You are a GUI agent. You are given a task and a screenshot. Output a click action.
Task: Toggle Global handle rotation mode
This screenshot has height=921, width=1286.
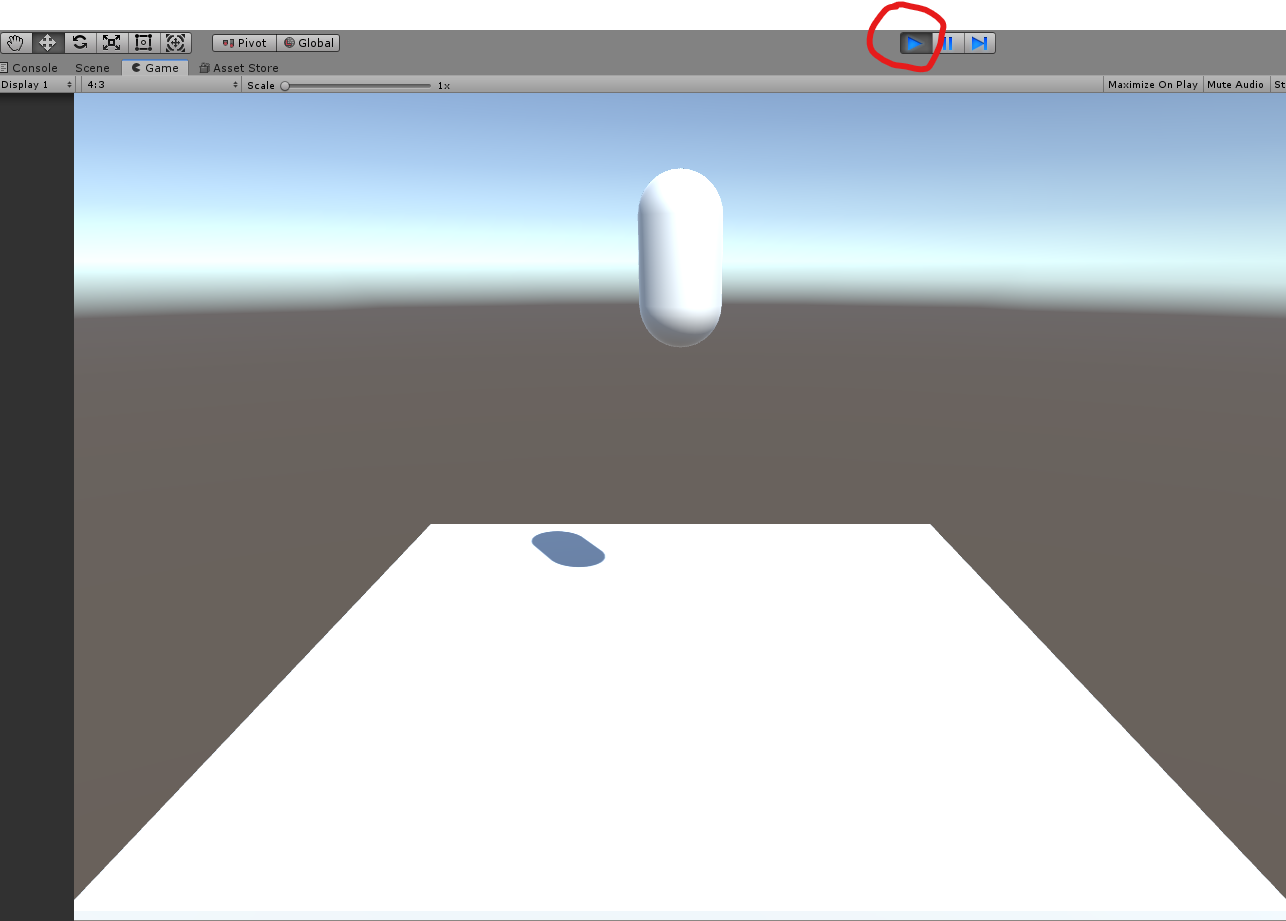(308, 43)
